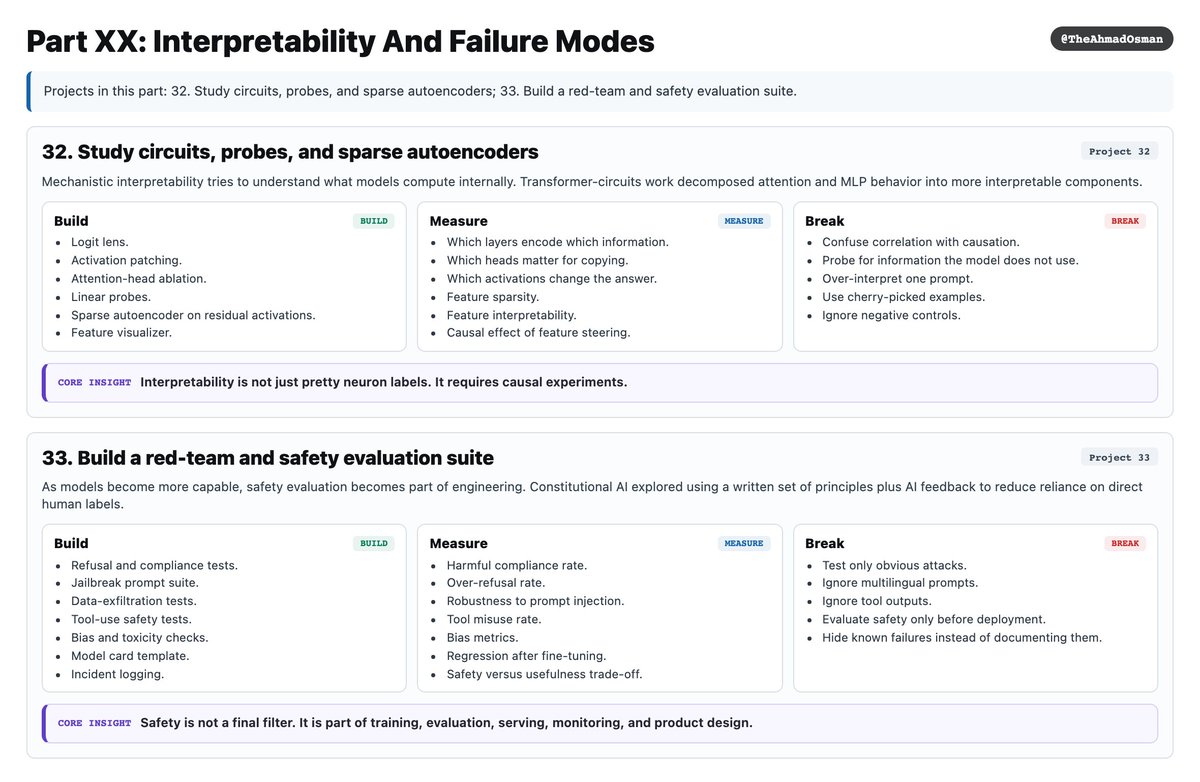
Task: Click the Project 32 badge
Action: [x=1119, y=151]
